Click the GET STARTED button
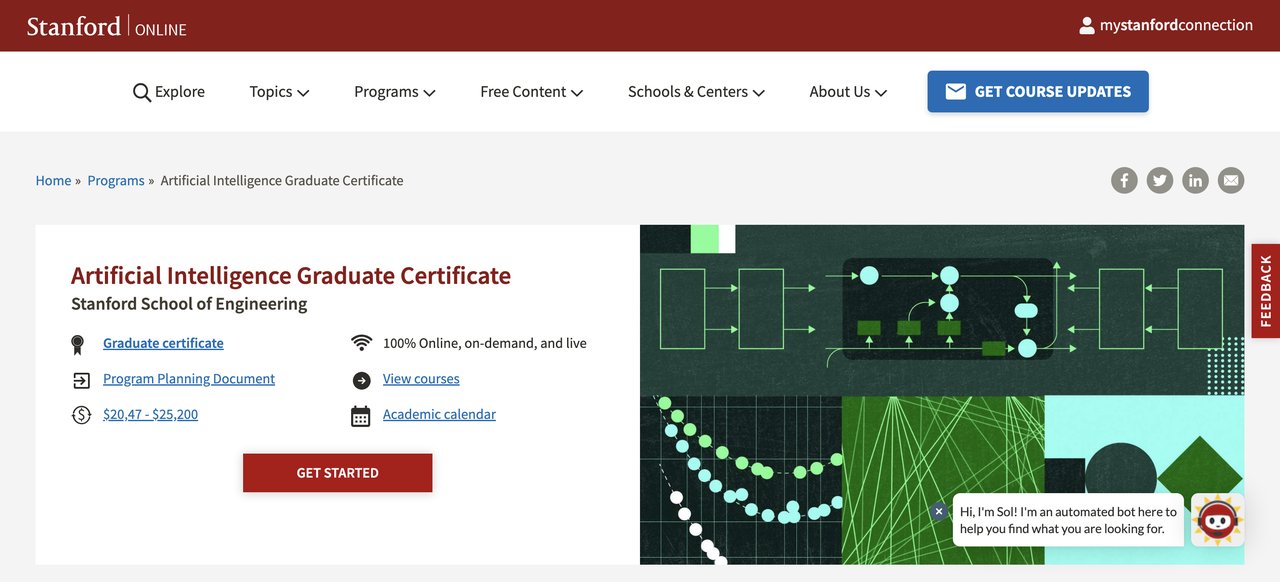This screenshot has width=1280, height=582. click(x=338, y=473)
